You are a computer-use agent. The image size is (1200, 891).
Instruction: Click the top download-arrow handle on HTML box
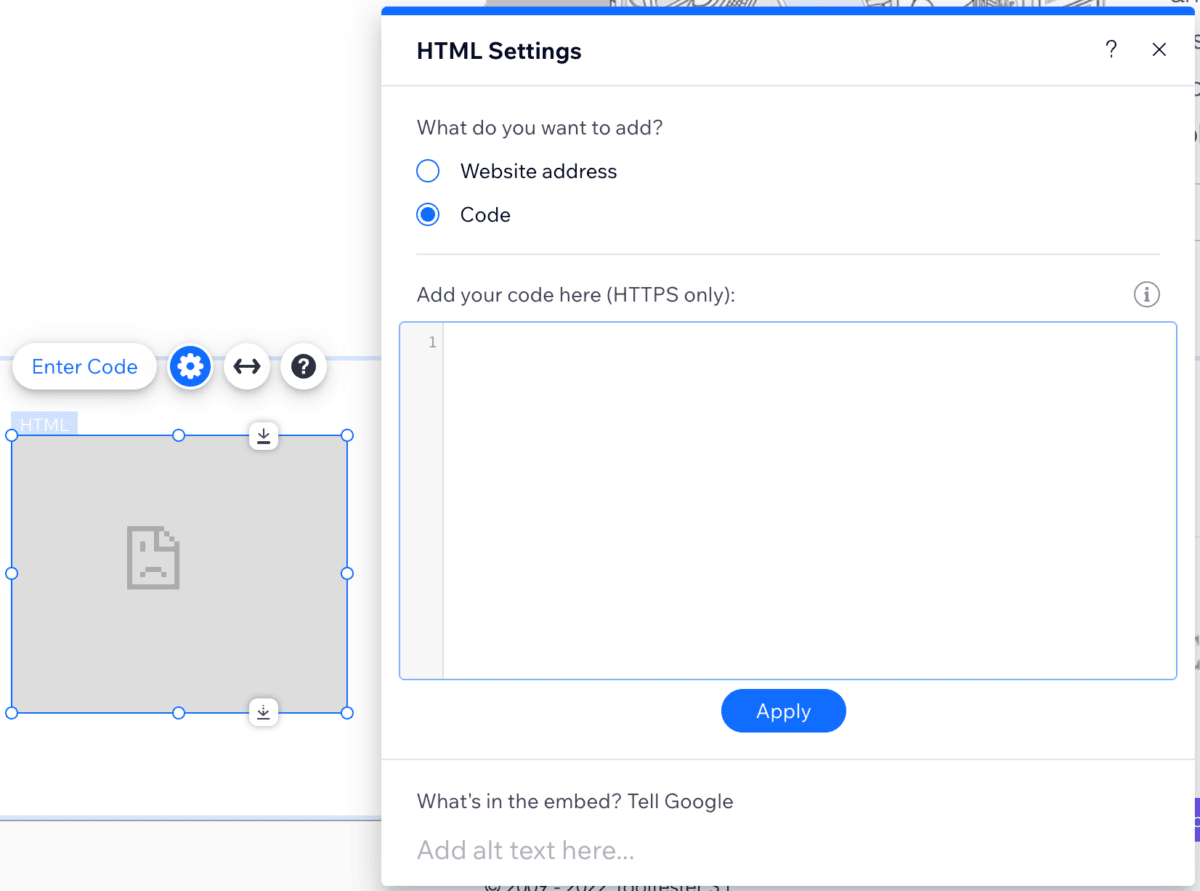pyautogui.click(x=263, y=436)
